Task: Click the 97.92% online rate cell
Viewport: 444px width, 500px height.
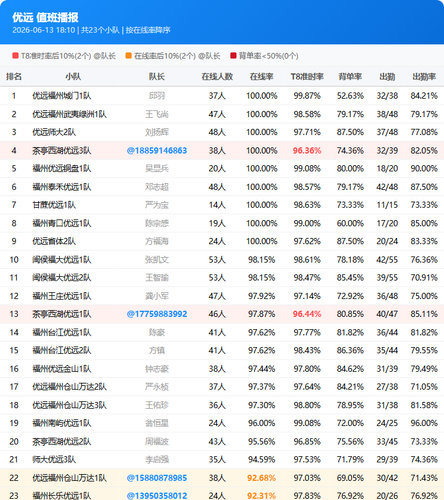Action: click(262, 296)
